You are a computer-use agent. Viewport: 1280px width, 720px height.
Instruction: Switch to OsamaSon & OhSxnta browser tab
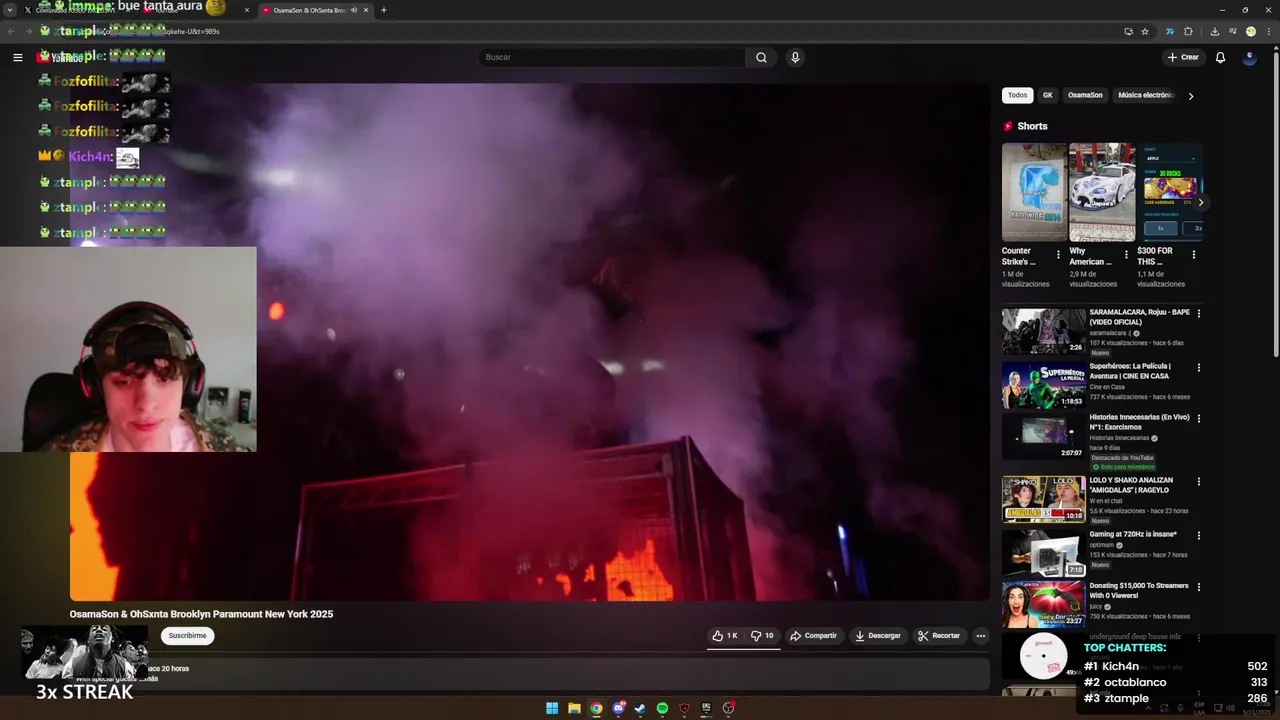315,10
